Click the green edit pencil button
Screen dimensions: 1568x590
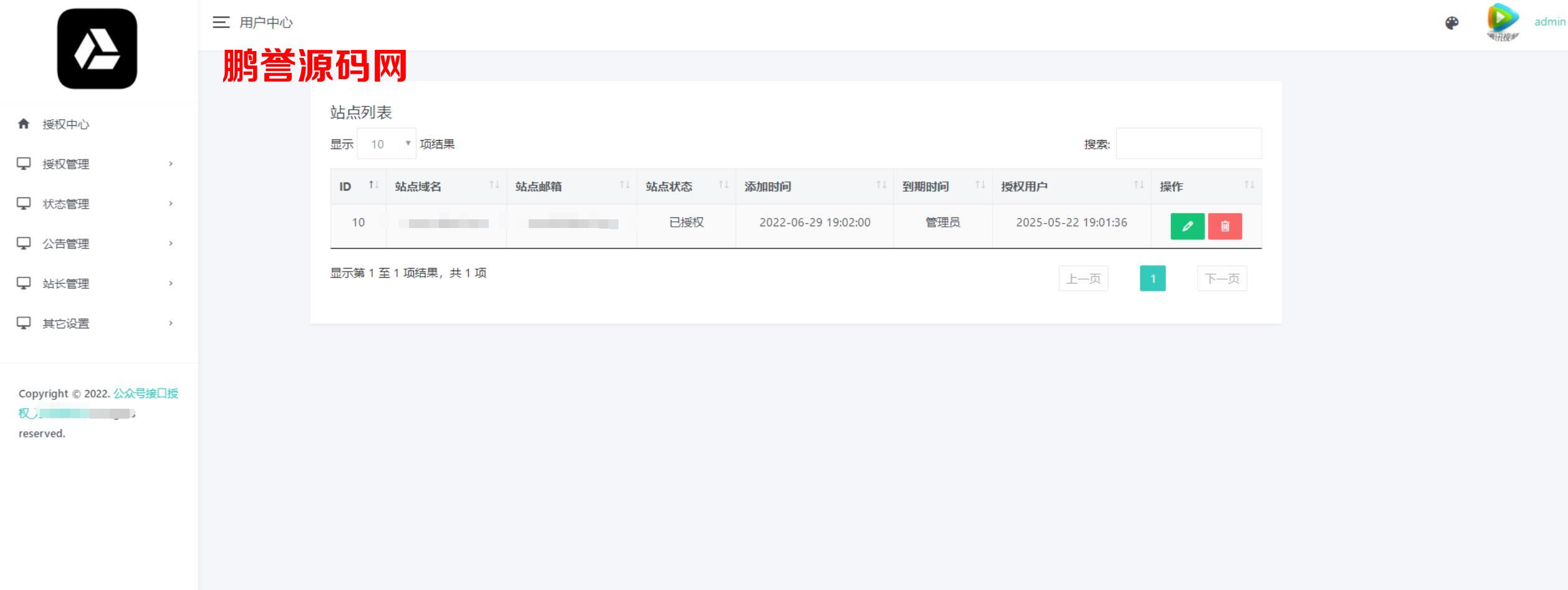point(1188,226)
